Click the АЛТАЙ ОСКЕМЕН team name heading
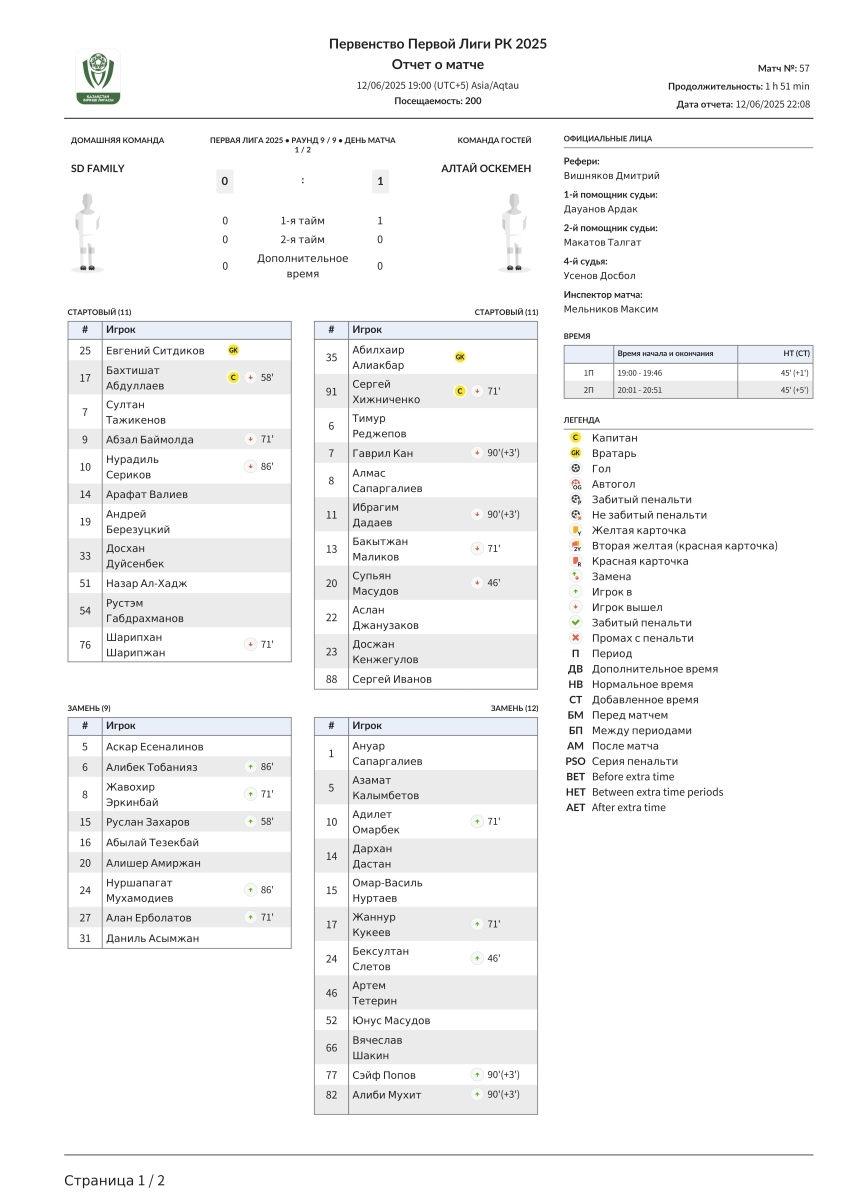 coord(486,168)
